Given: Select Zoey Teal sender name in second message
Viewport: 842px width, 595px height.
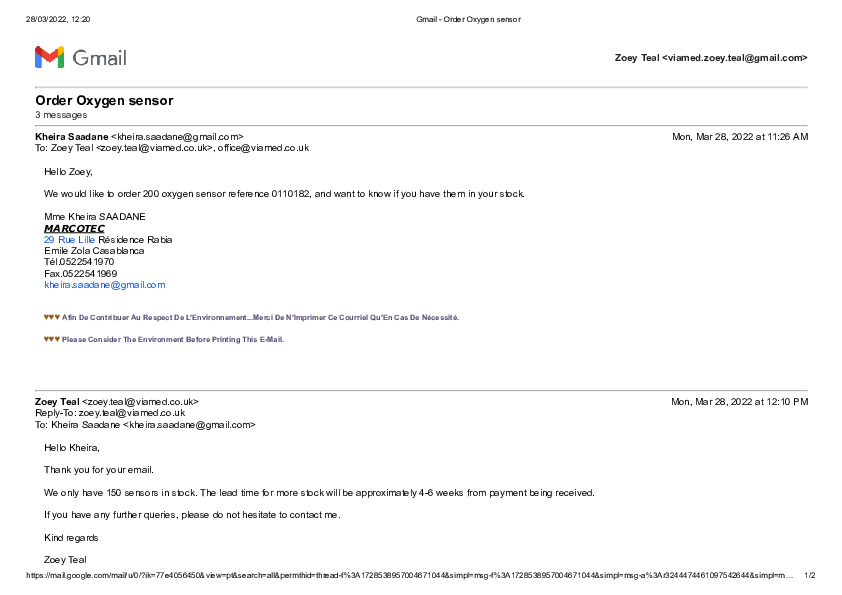Looking at the screenshot, I should [57, 401].
